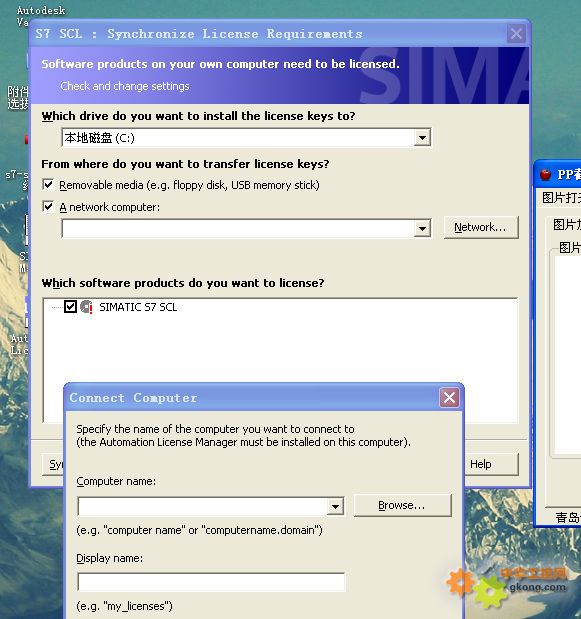Click the Help button

coord(491,464)
